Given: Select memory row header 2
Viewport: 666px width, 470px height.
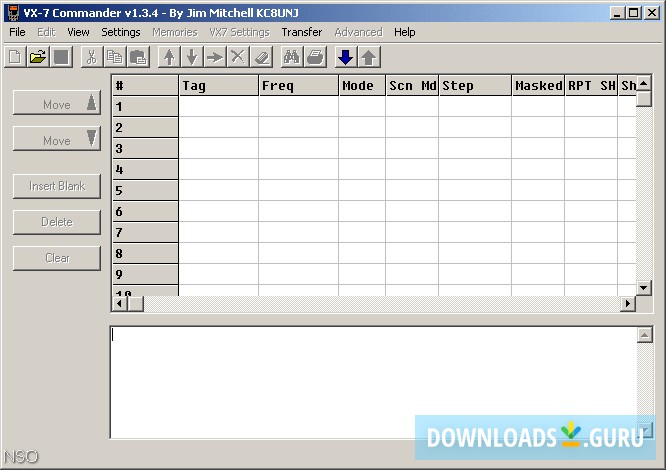Looking at the screenshot, I should click(145, 127).
